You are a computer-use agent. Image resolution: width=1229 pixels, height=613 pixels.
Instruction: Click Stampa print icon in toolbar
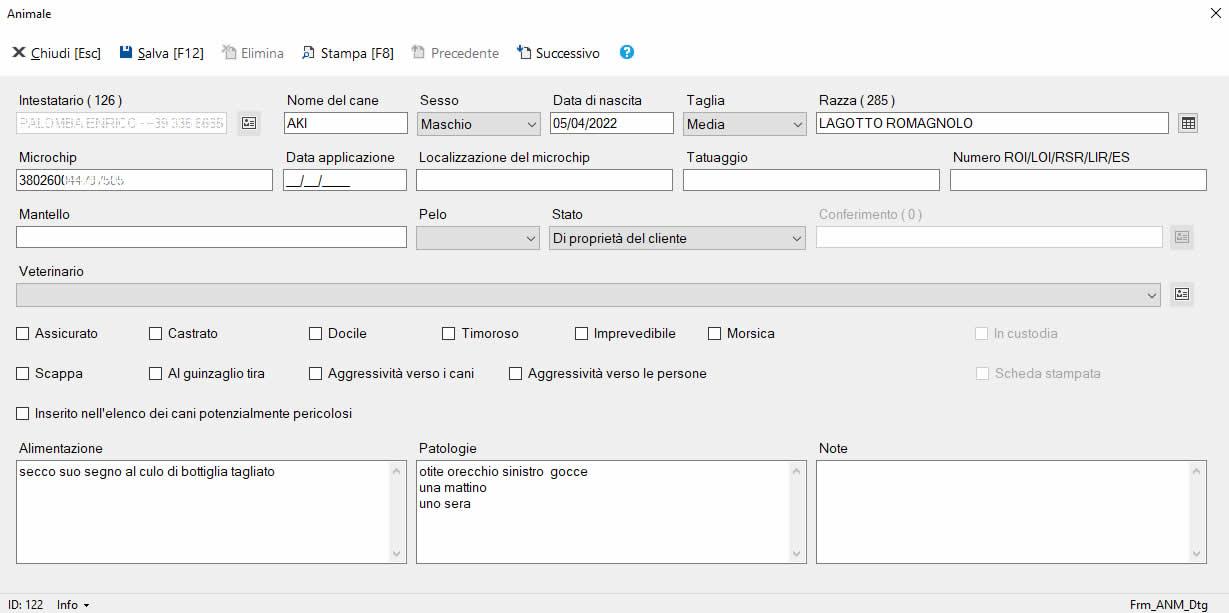309,53
